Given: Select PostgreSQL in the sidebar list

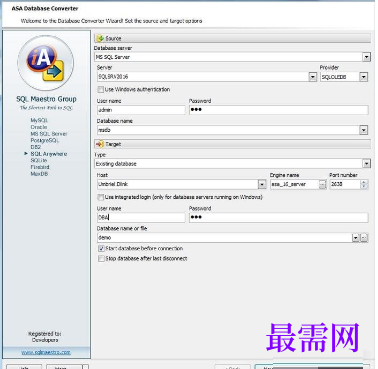Looking at the screenshot, I should pyautogui.click(x=45, y=140).
